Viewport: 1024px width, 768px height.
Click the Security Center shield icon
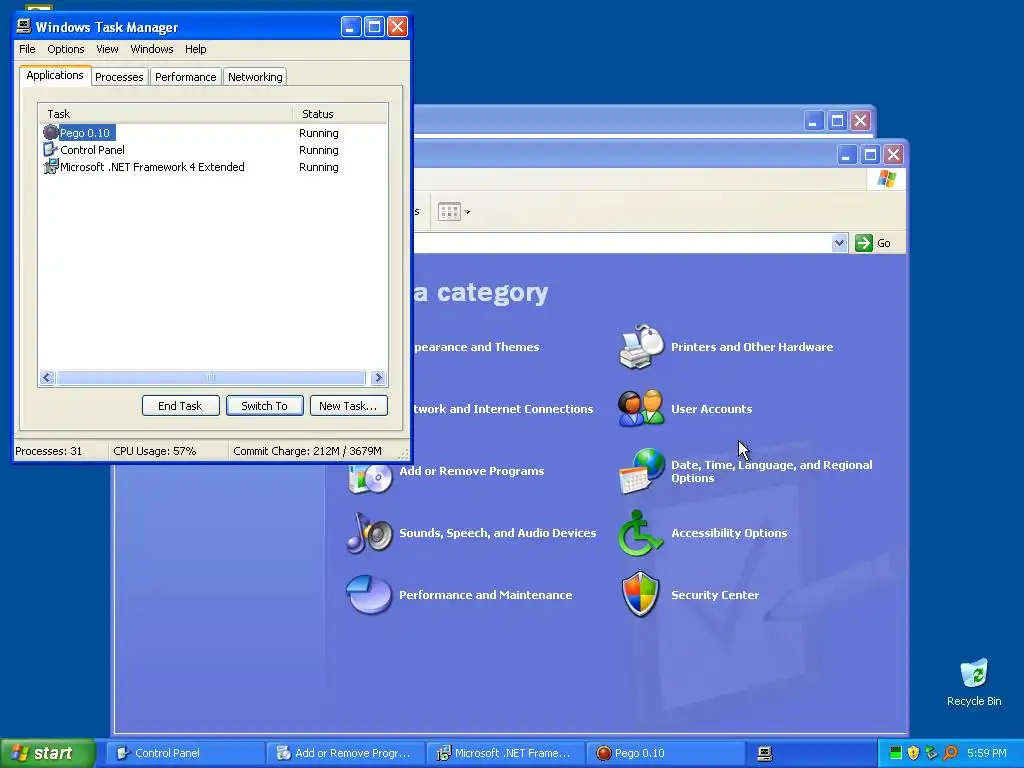(641, 595)
